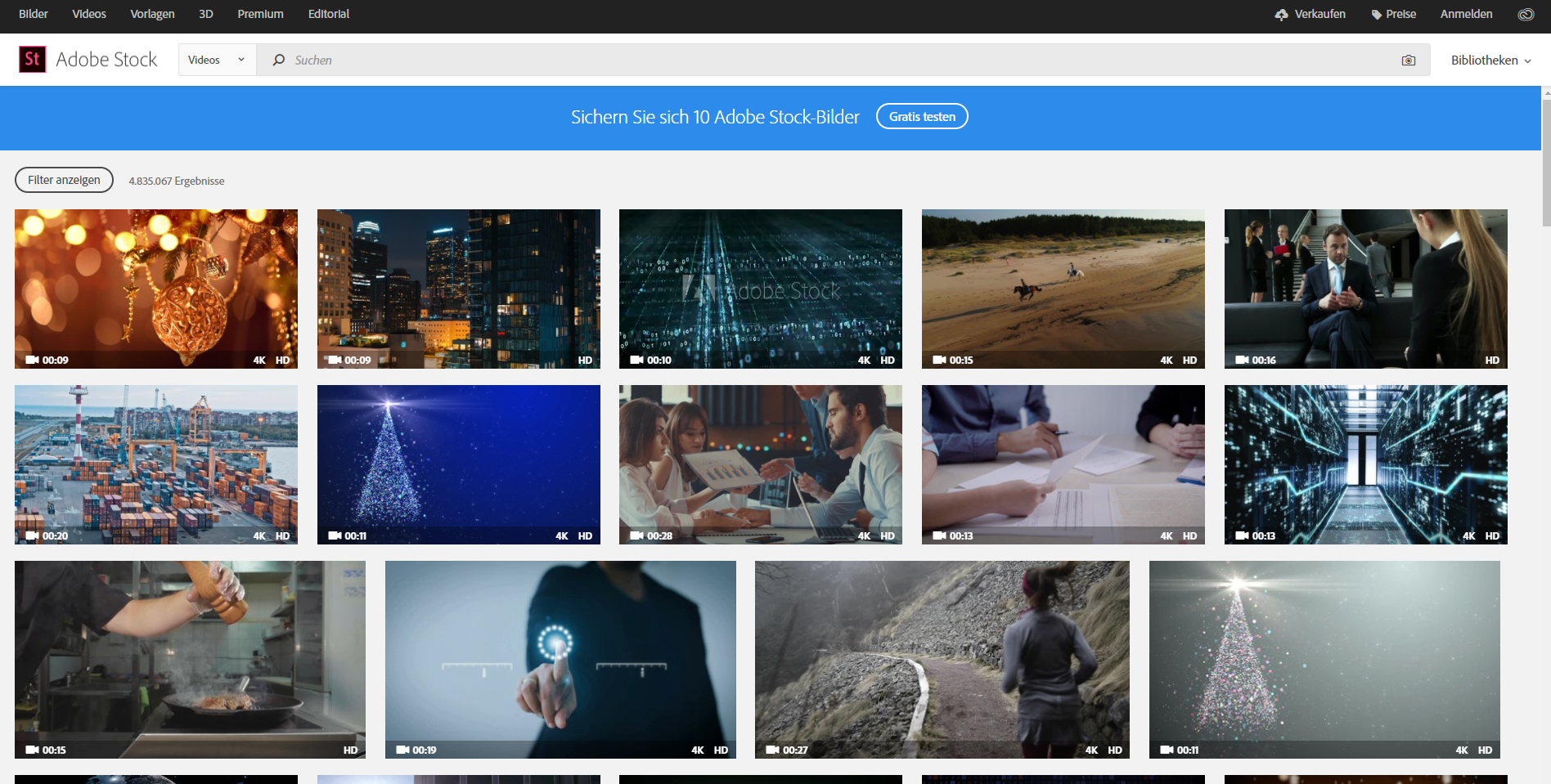Viewport: 1551px width, 784px height.
Task: Click the 00:11 duration on blue tree clip
Action: click(355, 535)
